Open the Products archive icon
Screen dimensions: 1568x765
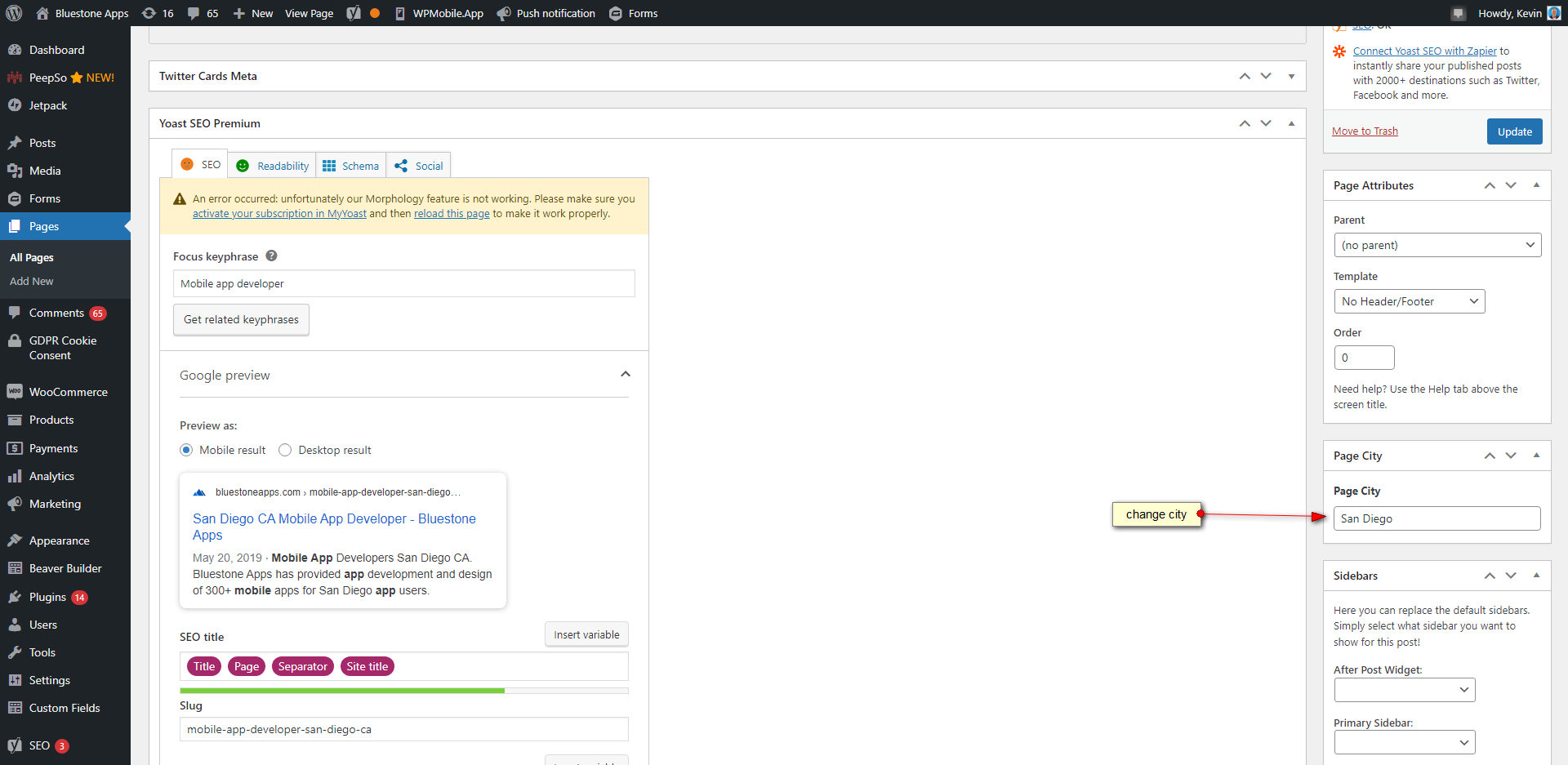[15, 420]
